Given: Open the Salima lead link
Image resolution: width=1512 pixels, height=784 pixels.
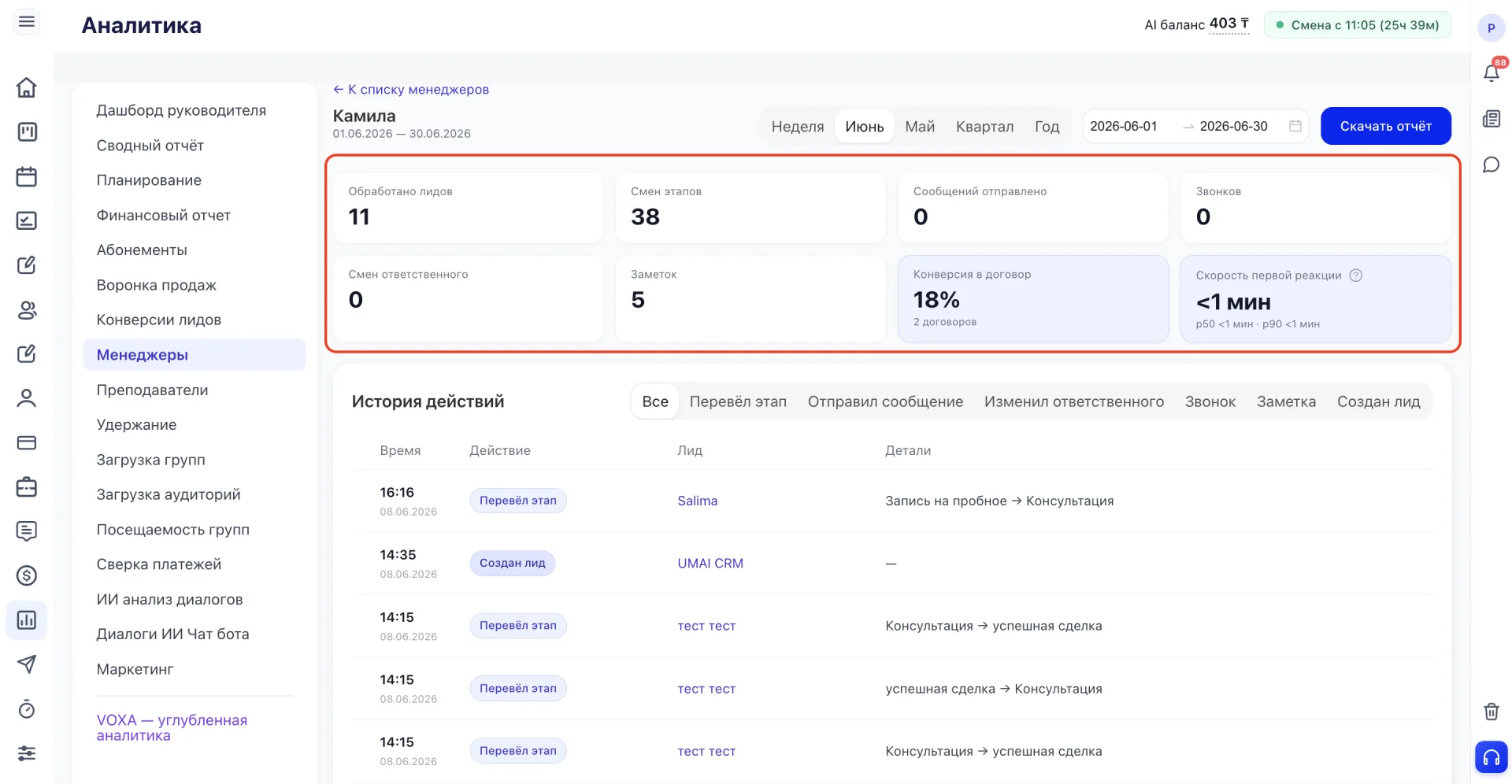Looking at the screenshot, I should [697, 501].
